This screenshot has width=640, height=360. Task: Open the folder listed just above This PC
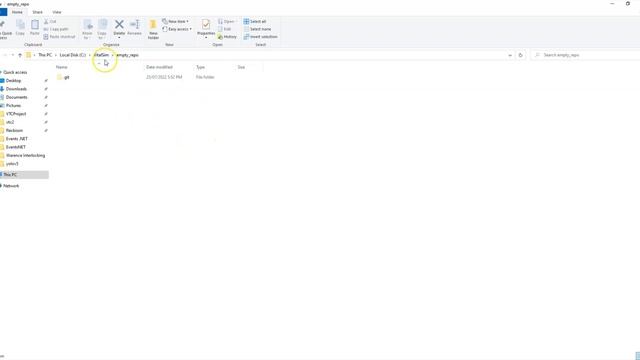(x=12, y=164)
